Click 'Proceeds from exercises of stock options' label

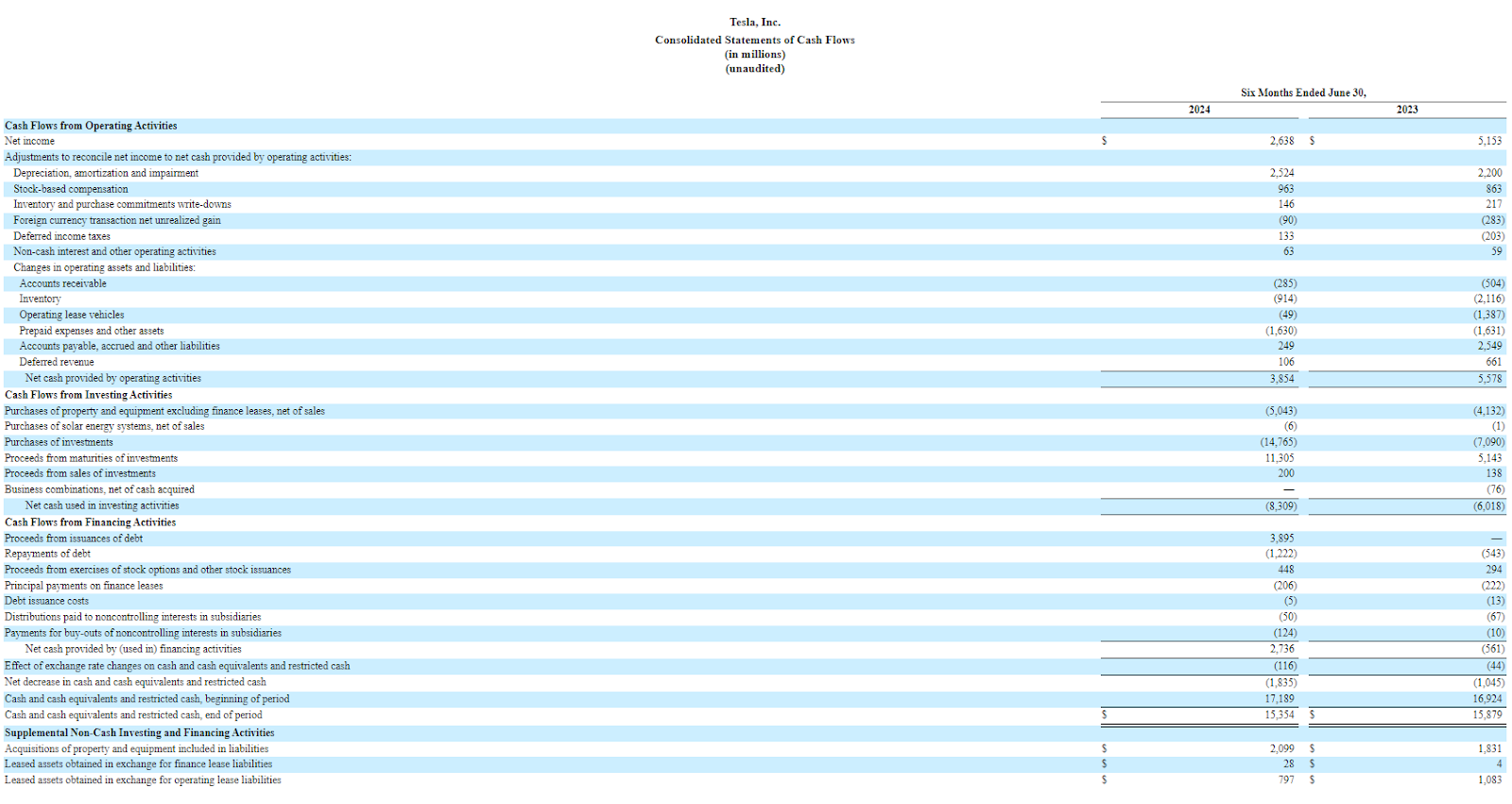click(x=147, y=570)
